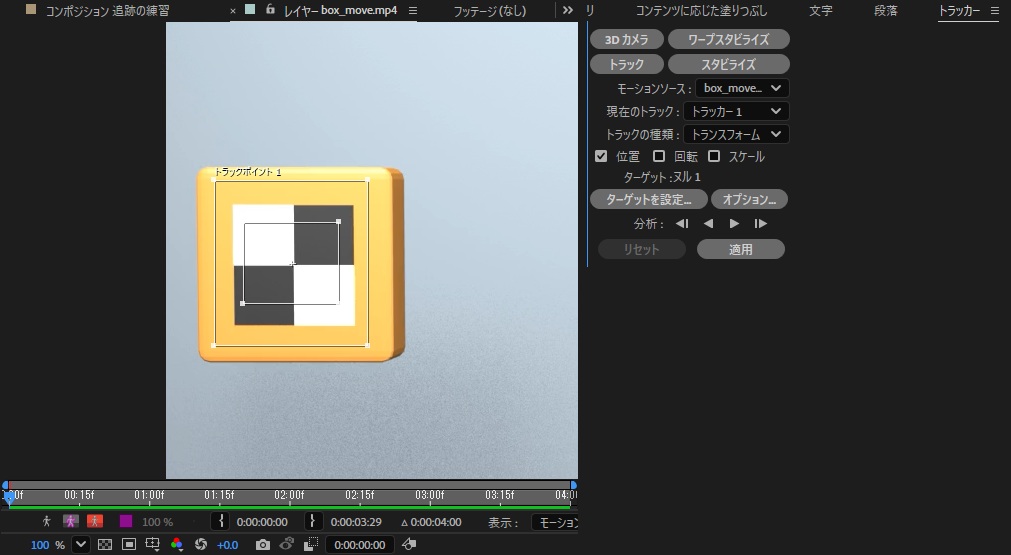1011x555 pixels.
Task: Open the 現在のトラック dropdown
Action: pyautogui.click(x=736, y=112)
